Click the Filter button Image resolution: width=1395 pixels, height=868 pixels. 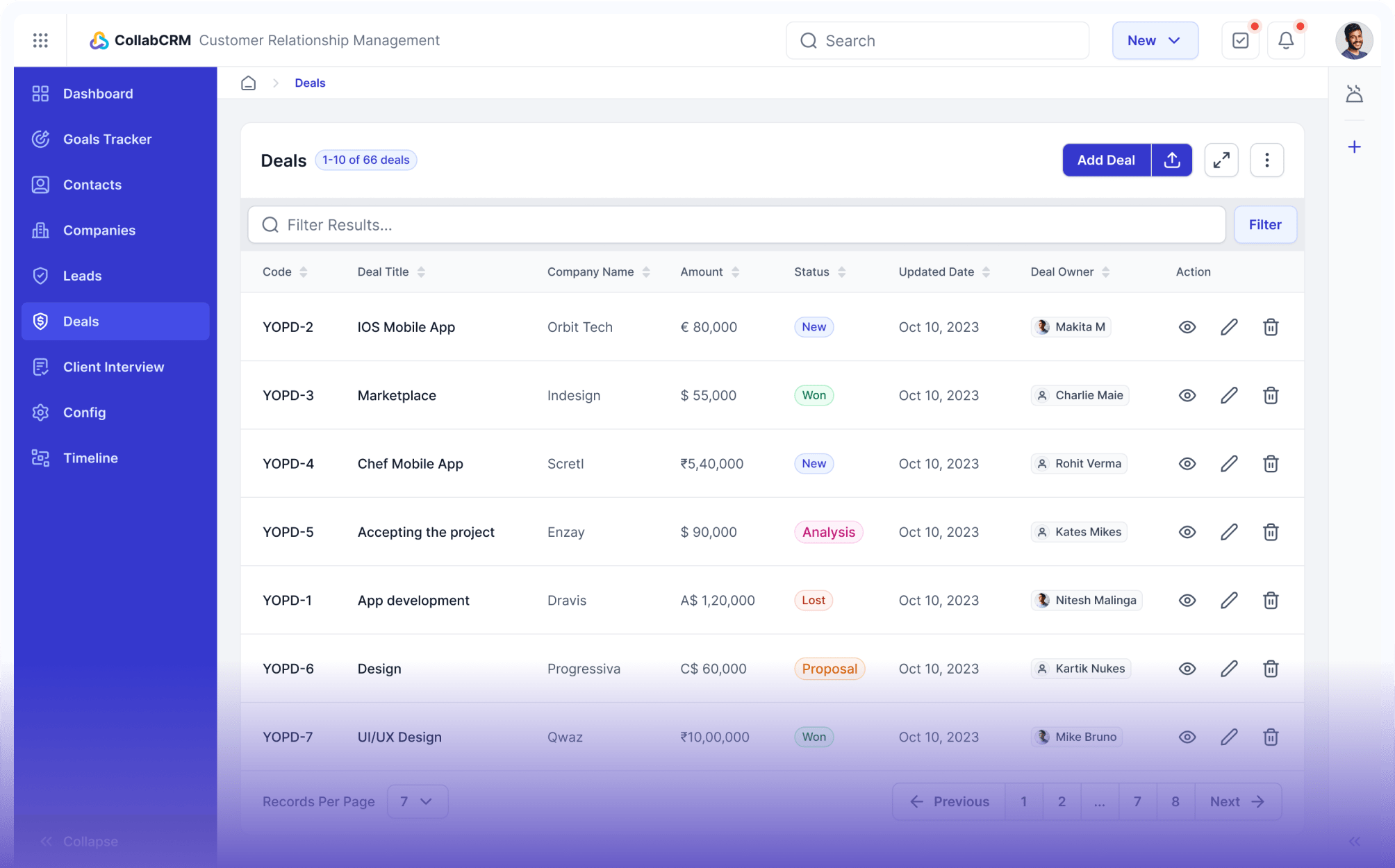tap(1264, 225)
